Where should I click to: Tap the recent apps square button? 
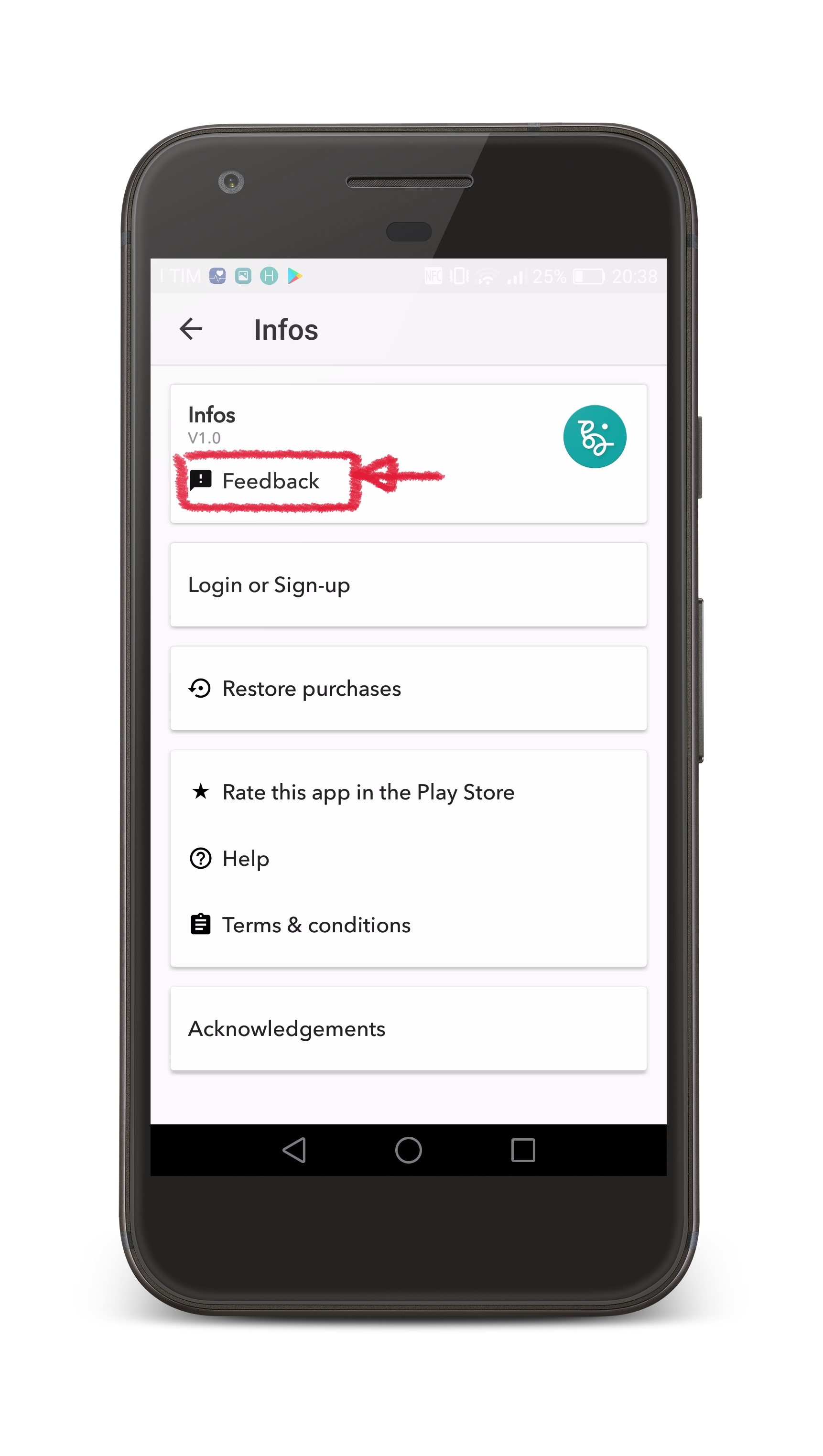(523, 1150)
